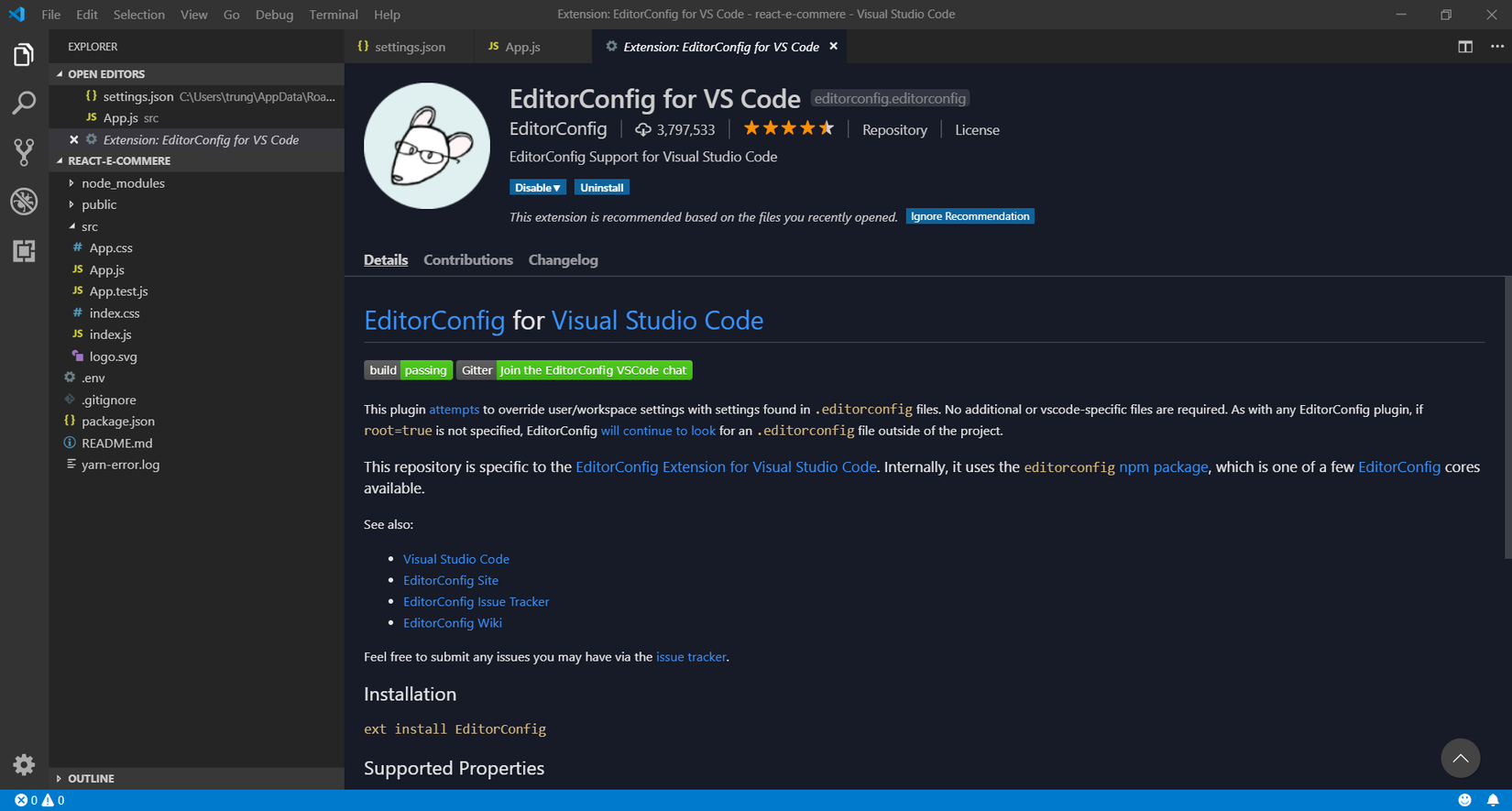Click the issue tracker inline link
The width and height of the screenshot is (1512, 811).
click(691, 657)
